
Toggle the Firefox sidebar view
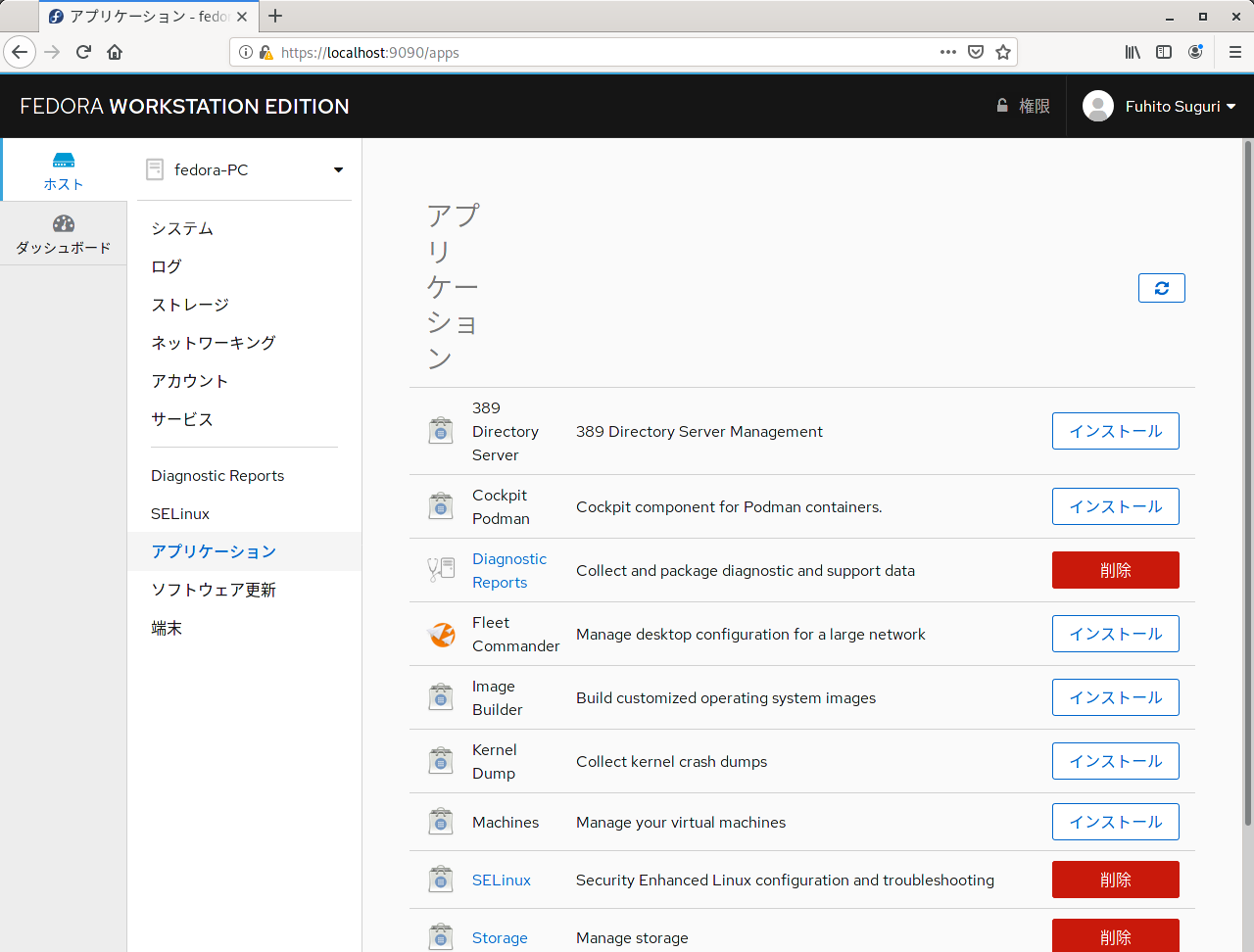point(1164,52)
